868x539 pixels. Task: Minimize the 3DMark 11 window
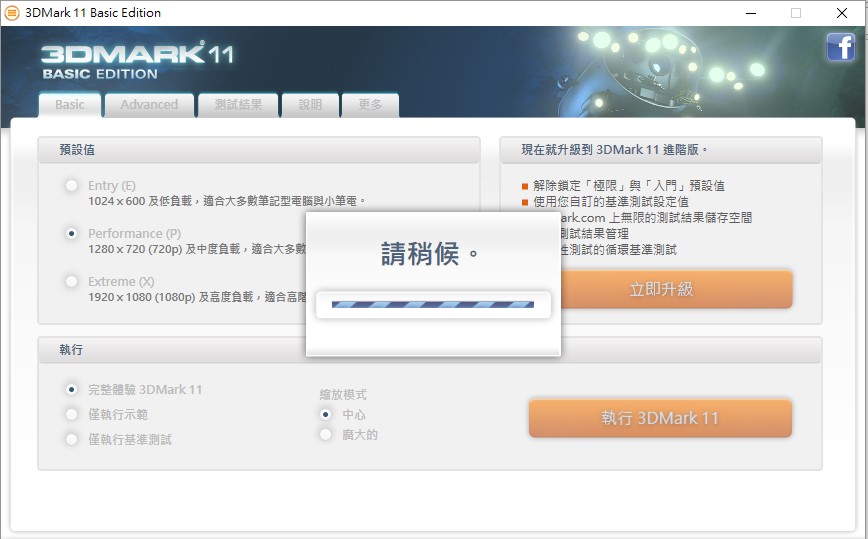tap(751, 13)
